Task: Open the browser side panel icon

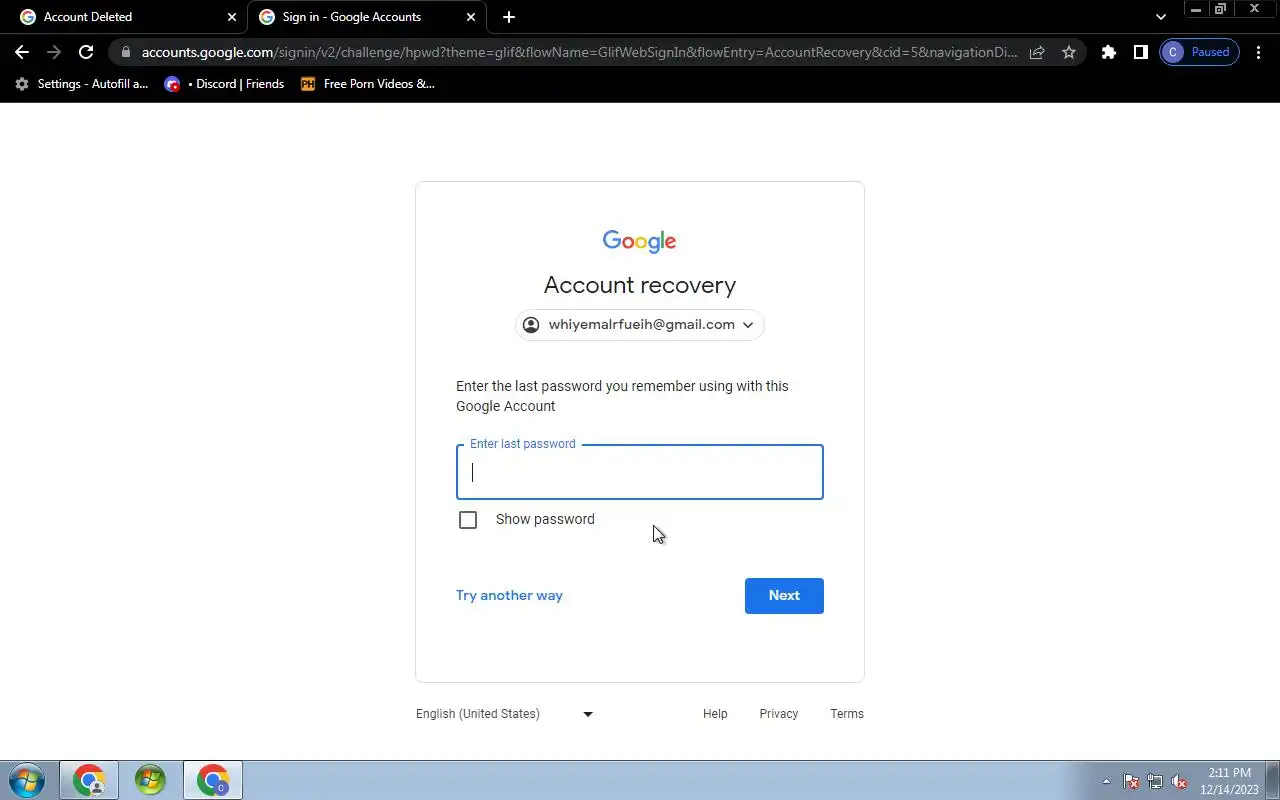Action: [1140, 52]
